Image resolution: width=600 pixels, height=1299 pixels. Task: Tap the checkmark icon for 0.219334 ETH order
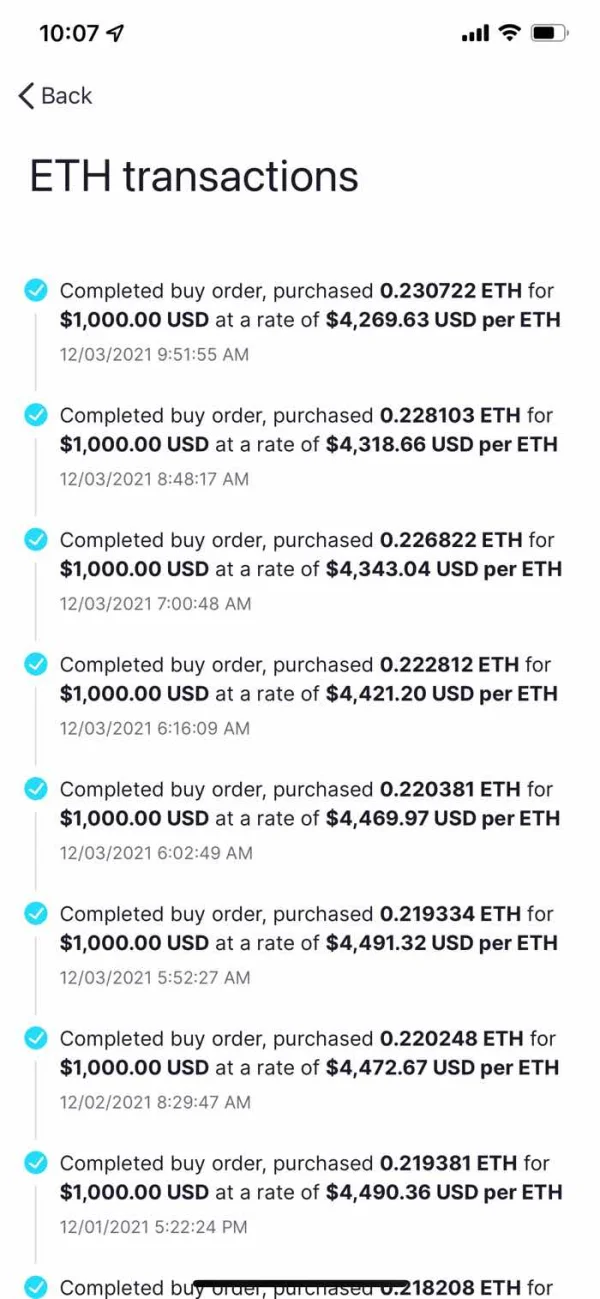click(36, 913)
